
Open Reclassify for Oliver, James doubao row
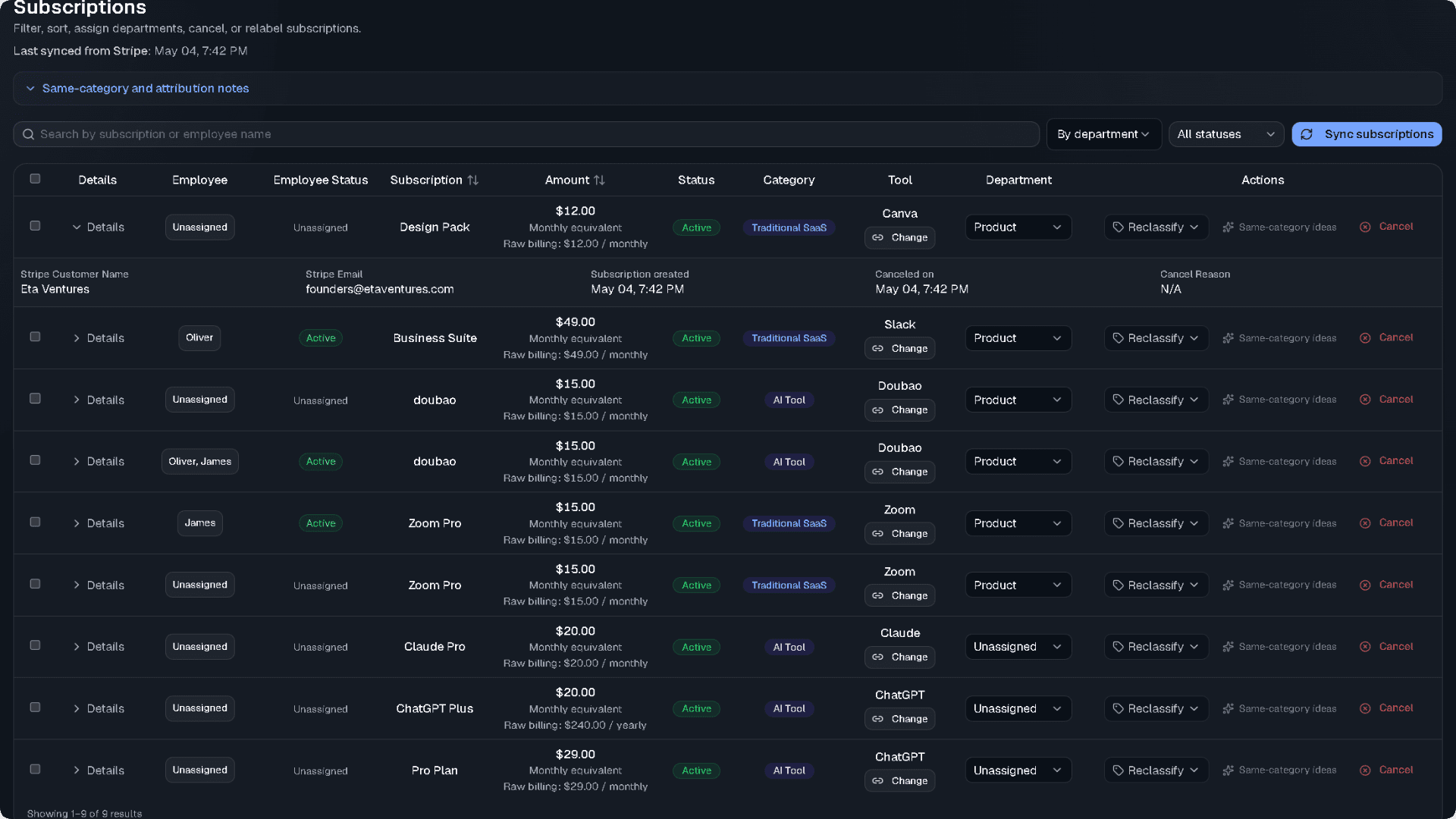click(1156, 462)
